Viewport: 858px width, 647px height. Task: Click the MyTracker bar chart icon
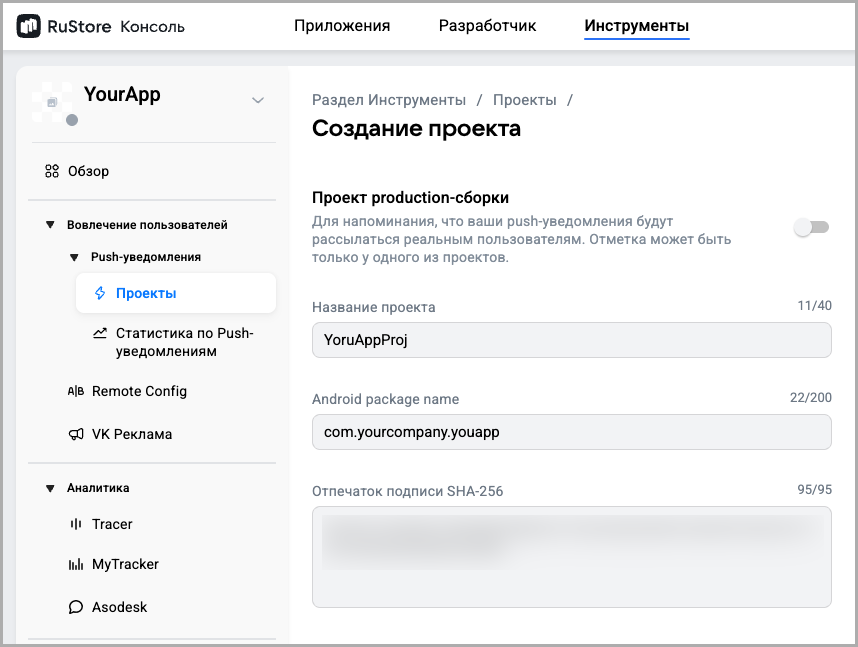coord(76,564)
